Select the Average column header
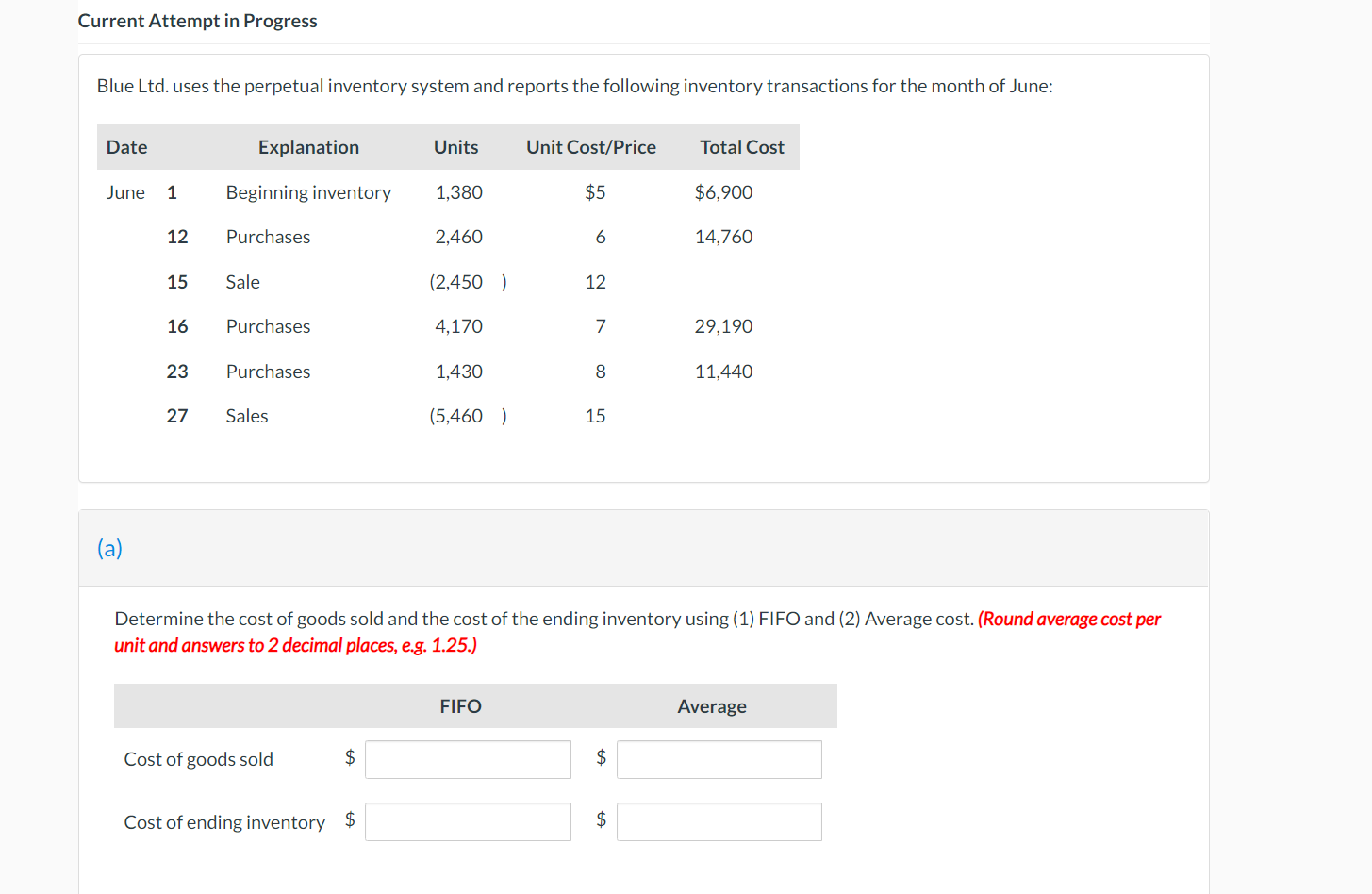The width and height of the screenshot is (1372, 894). tap(712, 705)
